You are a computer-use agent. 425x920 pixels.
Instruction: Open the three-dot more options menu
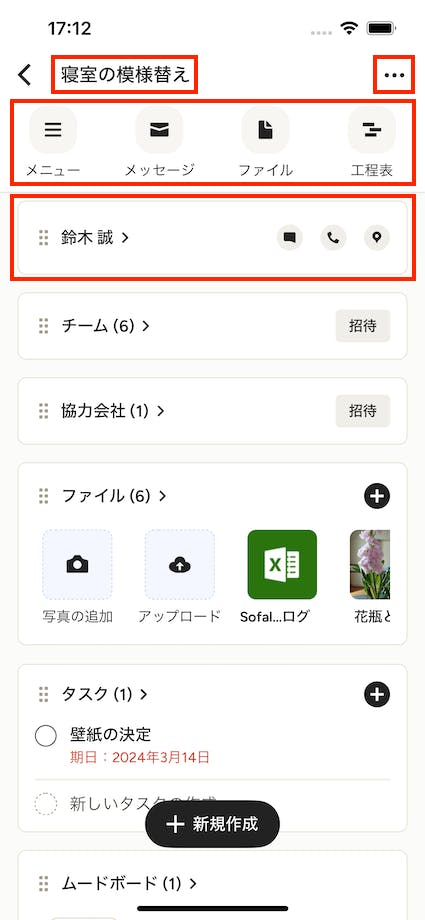coord(394,75)
